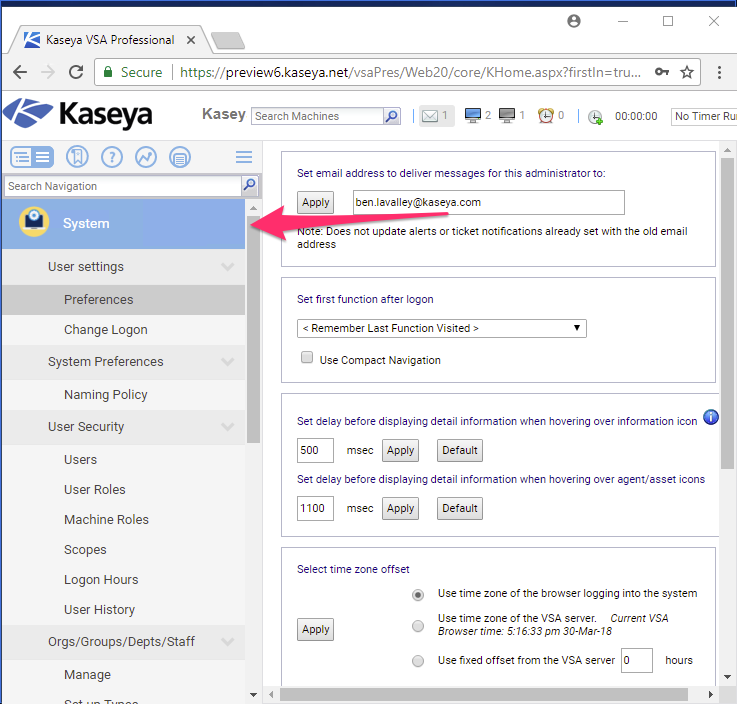Reset 1100 msec delay to Default
This screenshot has height=704, width=737.
coord(460,508)
